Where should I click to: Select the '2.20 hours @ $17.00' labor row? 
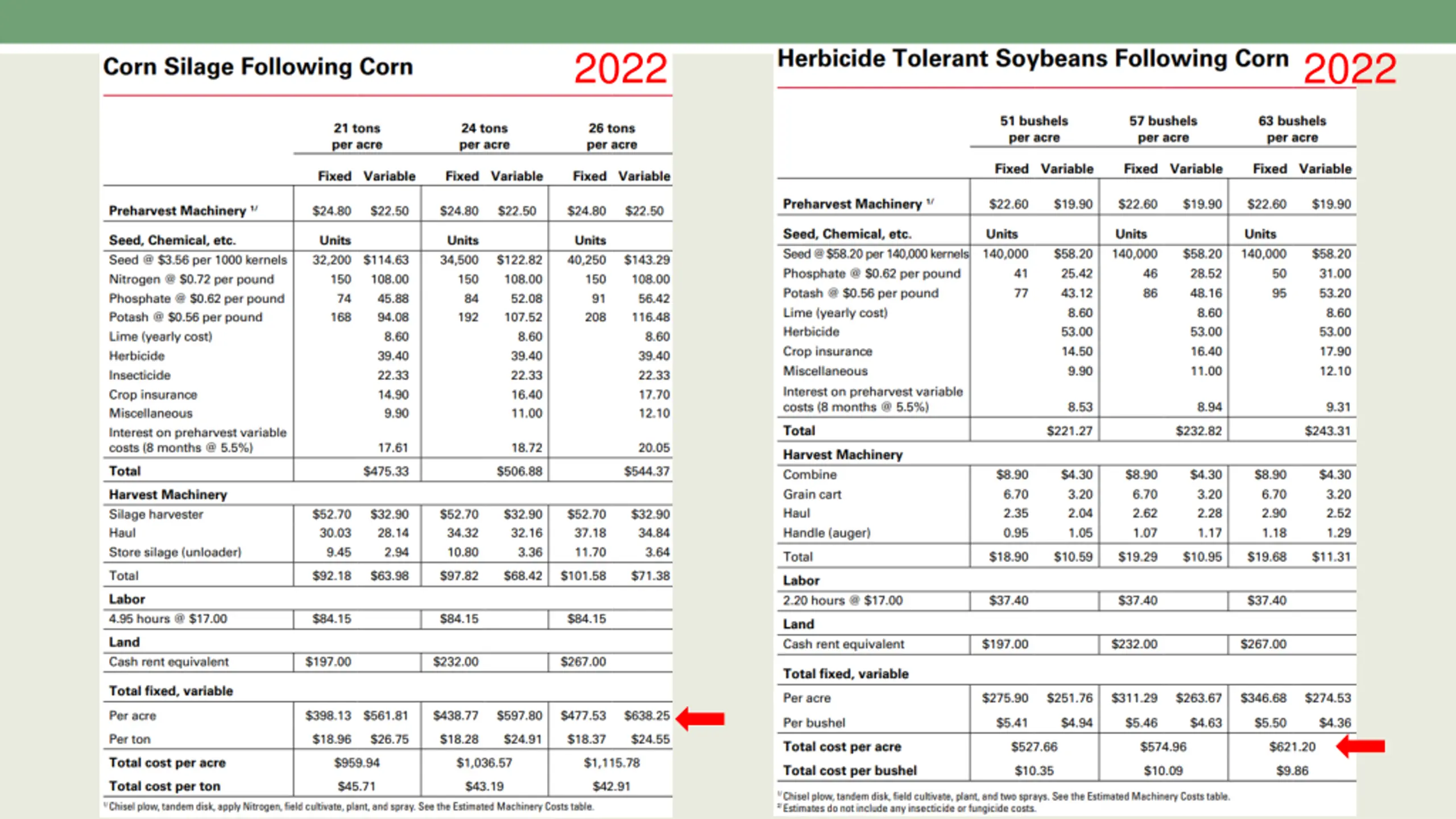pos(842,601)
